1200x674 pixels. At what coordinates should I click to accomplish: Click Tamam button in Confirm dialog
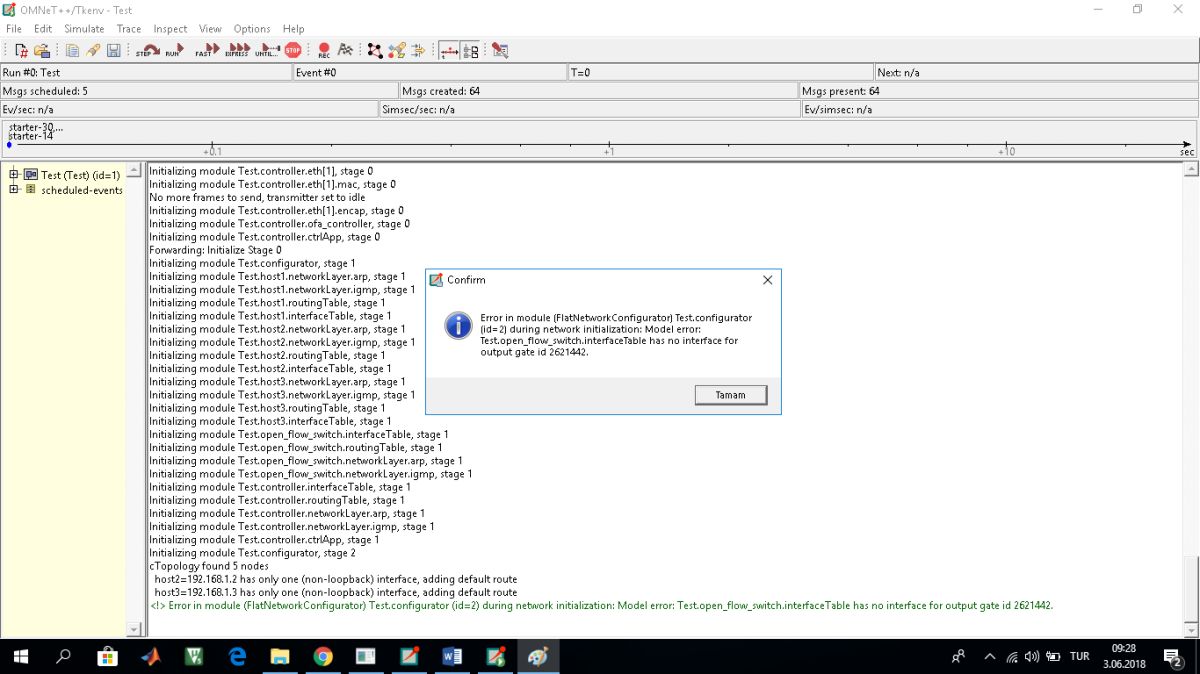730,395
